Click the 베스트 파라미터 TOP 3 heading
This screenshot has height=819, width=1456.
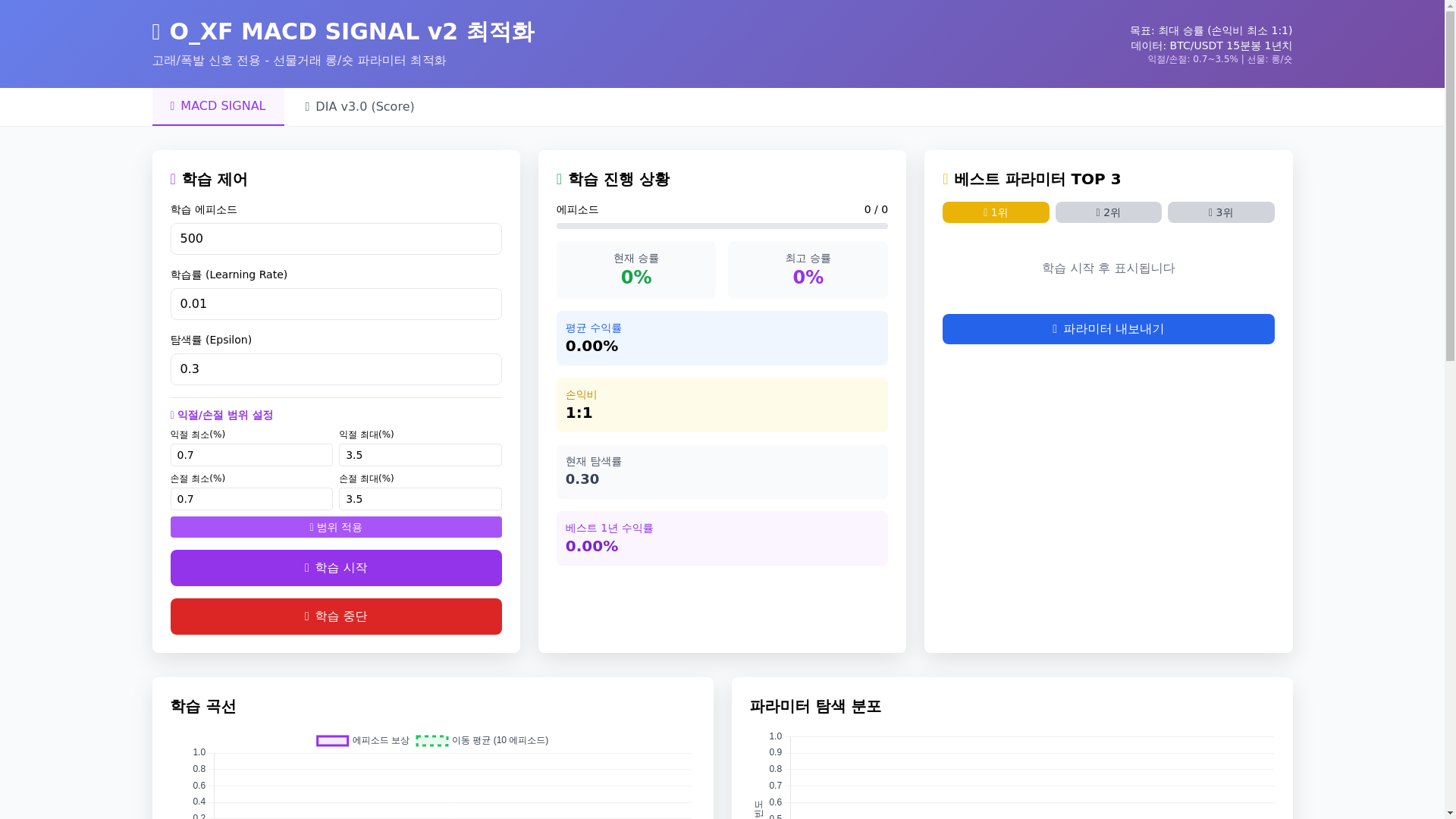click(1032, 180)
